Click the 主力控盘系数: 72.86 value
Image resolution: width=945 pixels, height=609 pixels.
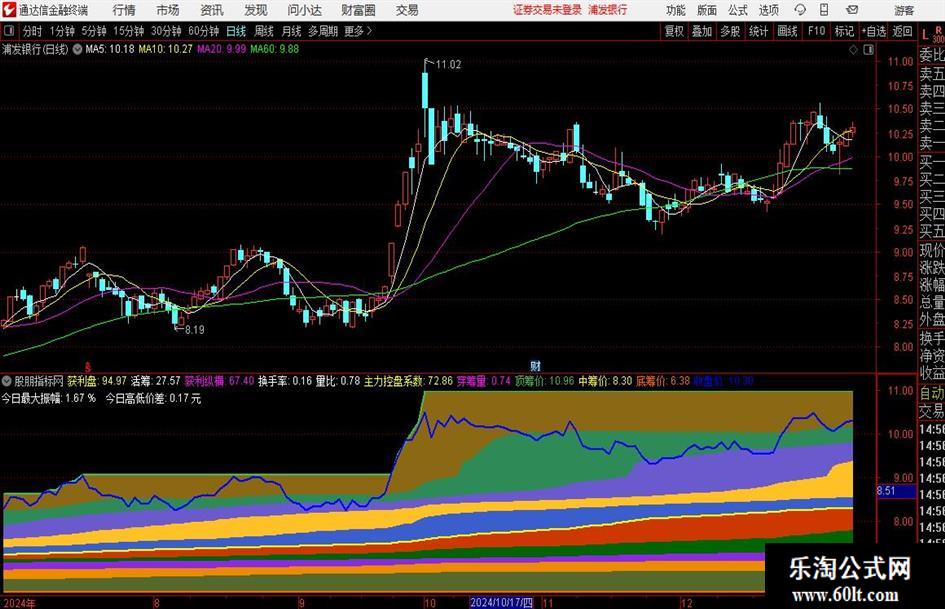click(x=408, y=381)
